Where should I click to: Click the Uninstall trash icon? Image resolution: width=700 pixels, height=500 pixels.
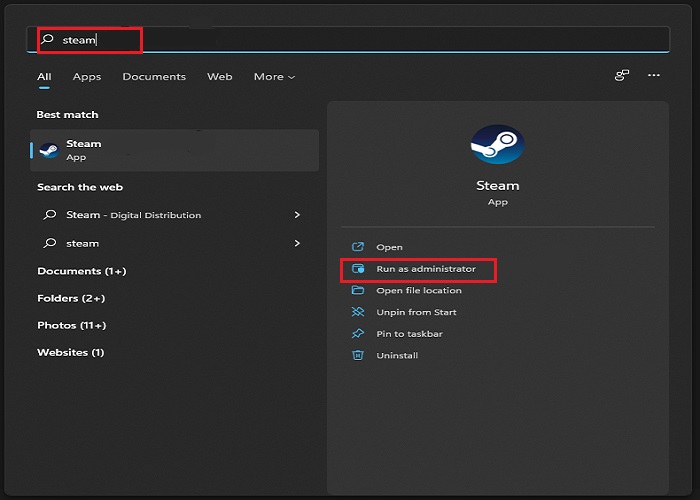pyautogui.click(x=358, y=355)
